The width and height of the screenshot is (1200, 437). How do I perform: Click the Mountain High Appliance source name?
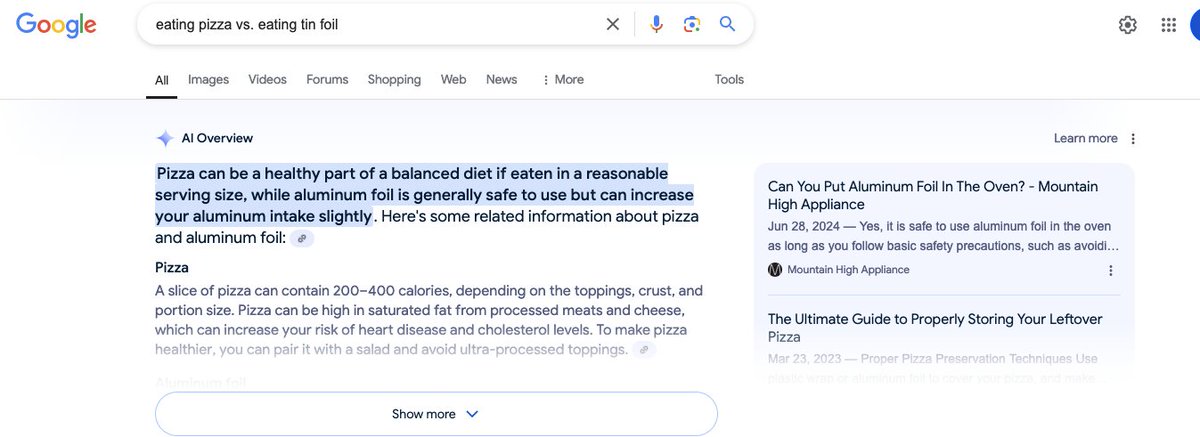coord(848,270)
